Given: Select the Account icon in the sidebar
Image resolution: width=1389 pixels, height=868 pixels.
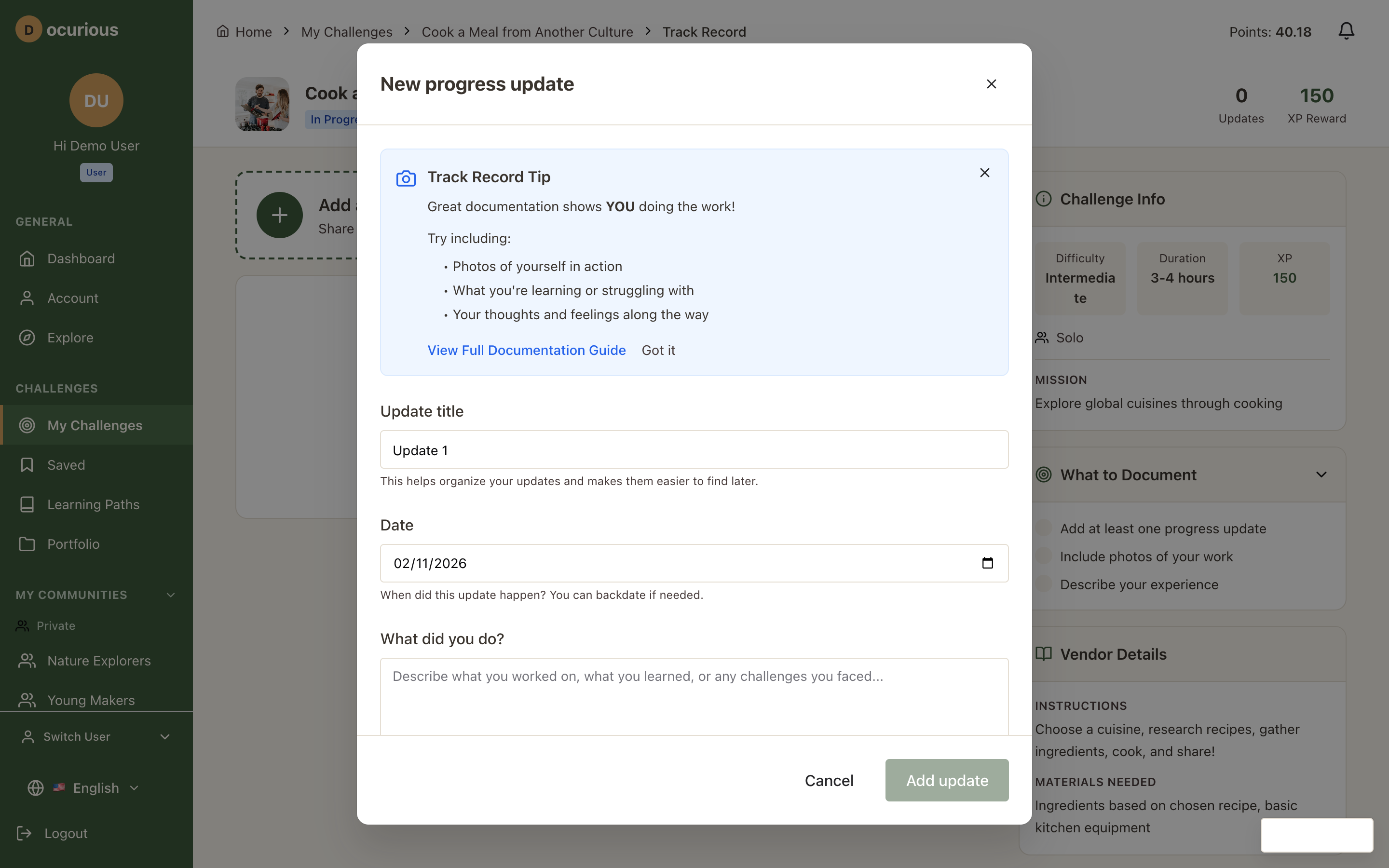Looking at the screenshot, I should click(27, 298).
